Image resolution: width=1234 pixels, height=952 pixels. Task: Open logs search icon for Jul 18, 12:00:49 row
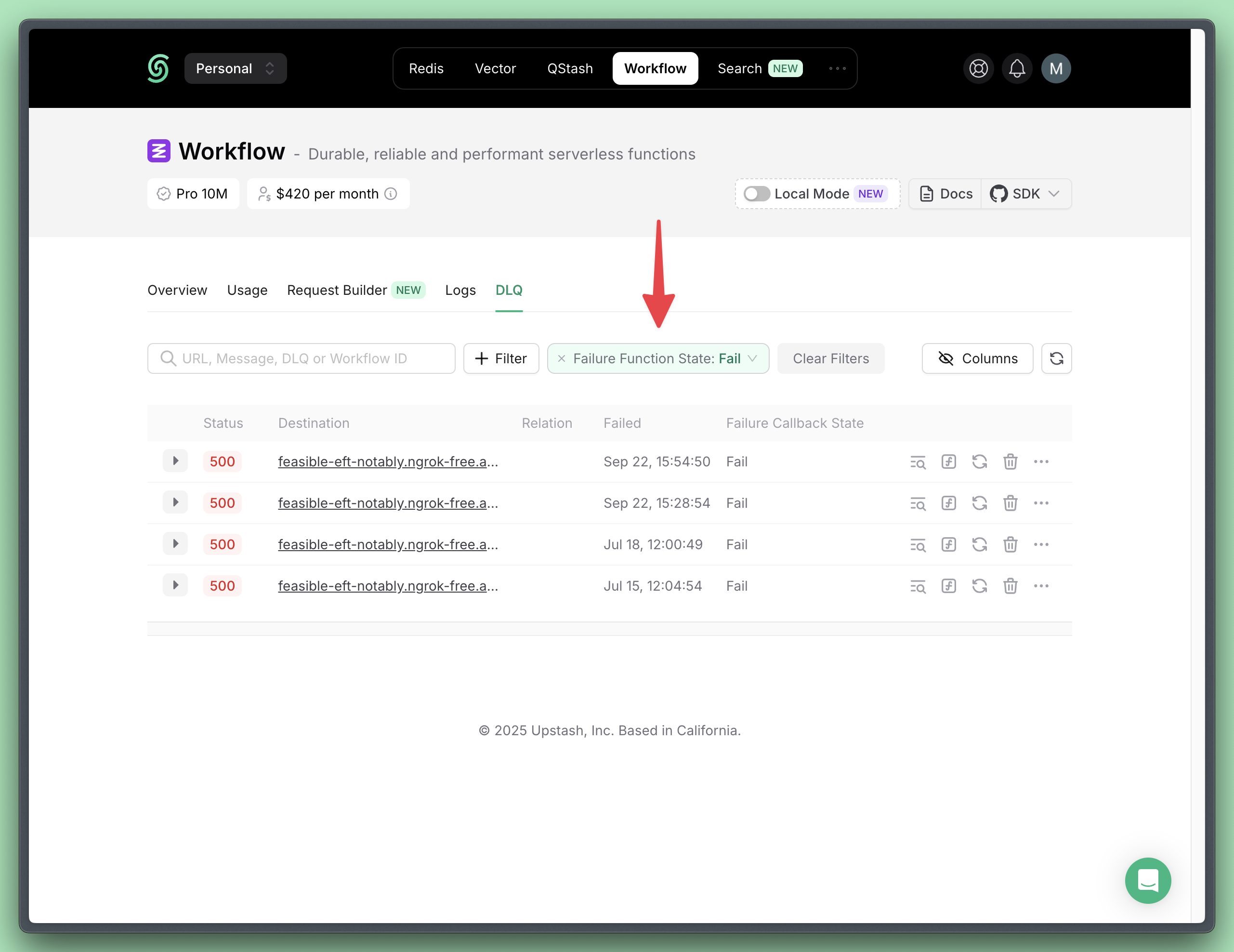(x=918, y=544)
